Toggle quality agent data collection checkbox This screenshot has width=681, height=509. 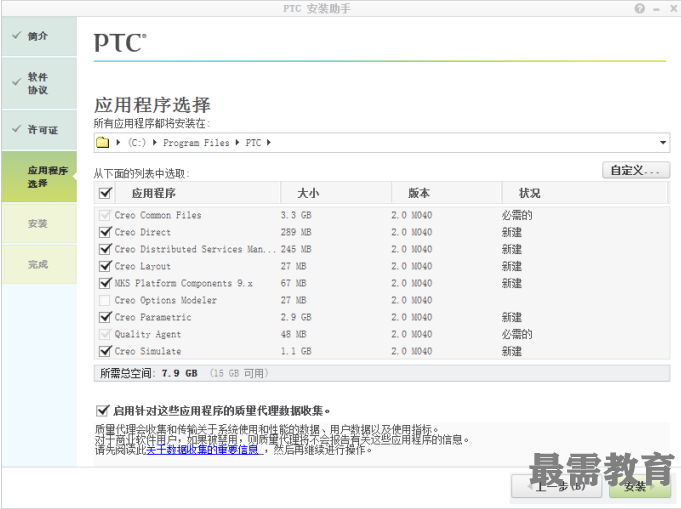pyautogui.click(x=102, y=410)
